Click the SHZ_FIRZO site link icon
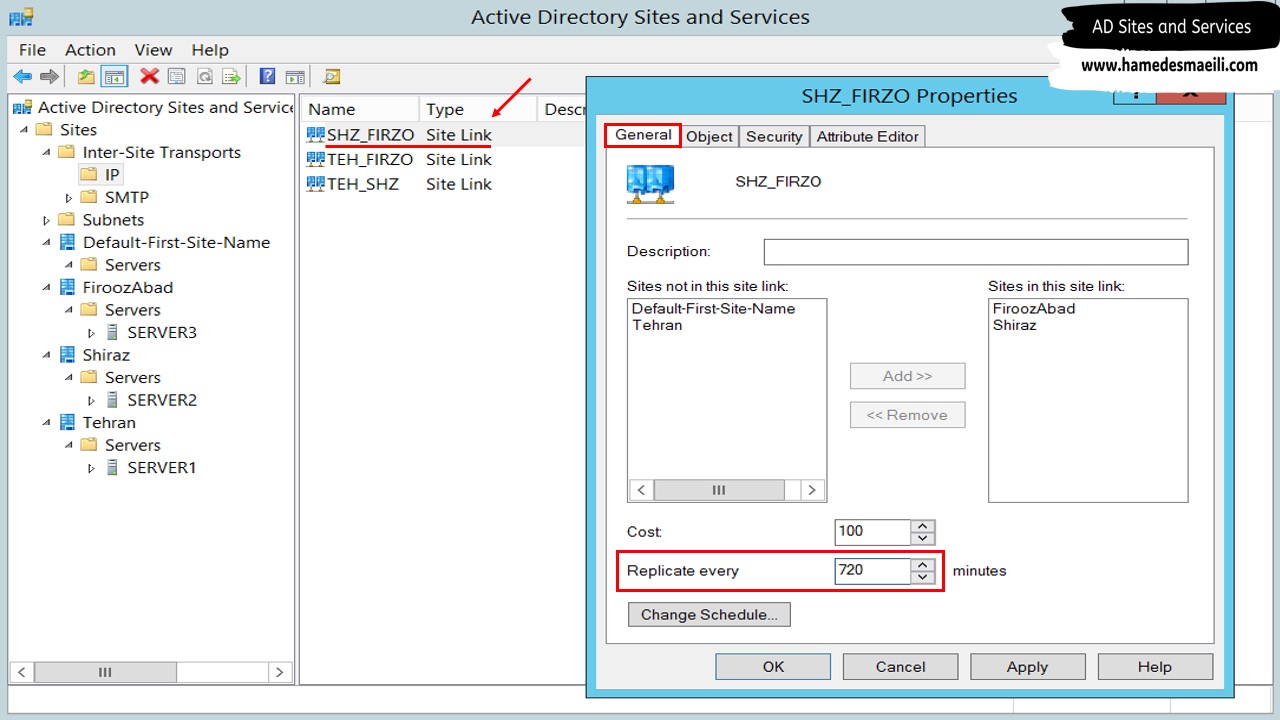This screenshot has width=1280, height=720. pyautogui.click(x=316, y=135)
